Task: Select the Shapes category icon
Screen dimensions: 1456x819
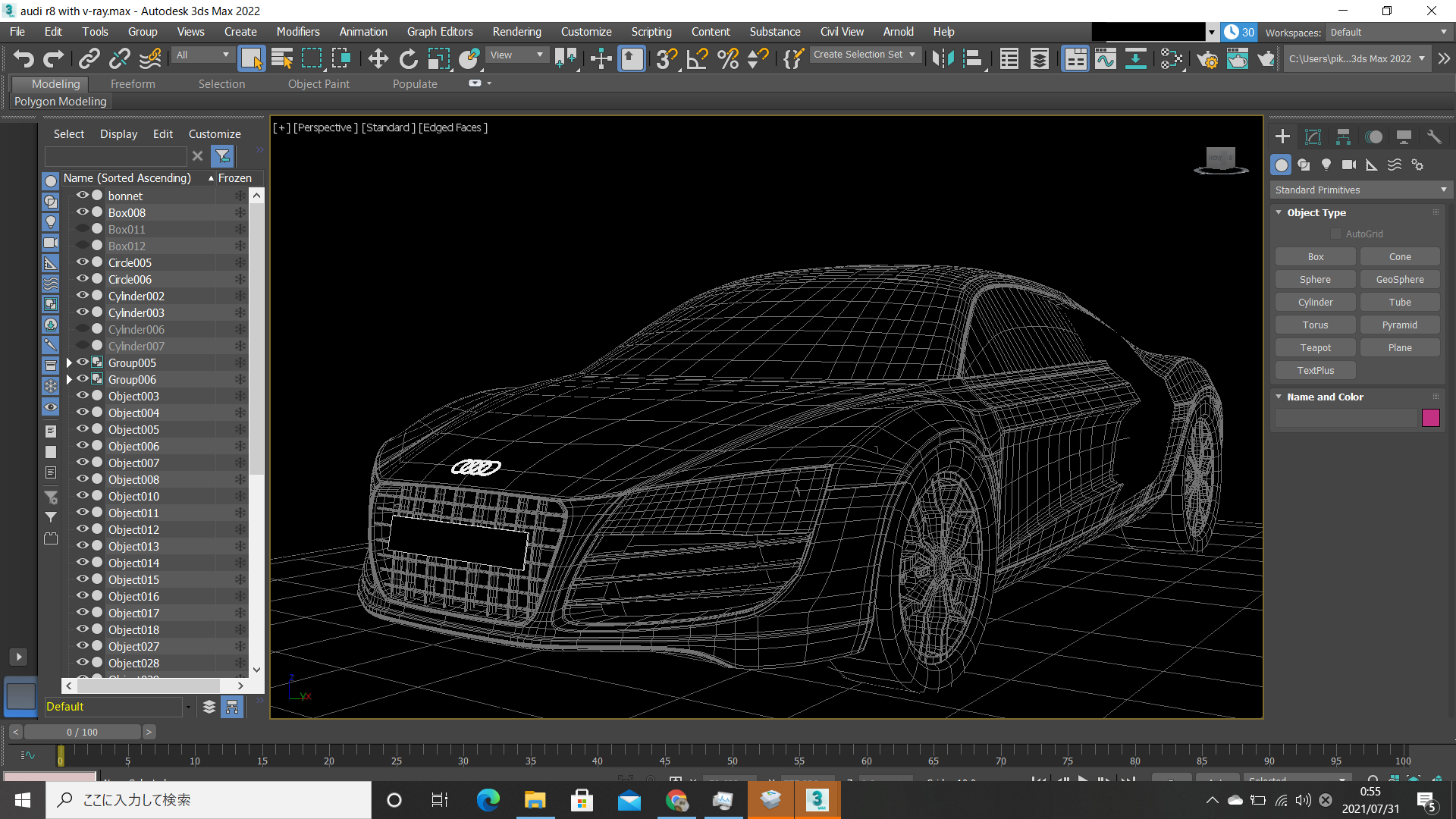Action: (x=1304, y=165)
